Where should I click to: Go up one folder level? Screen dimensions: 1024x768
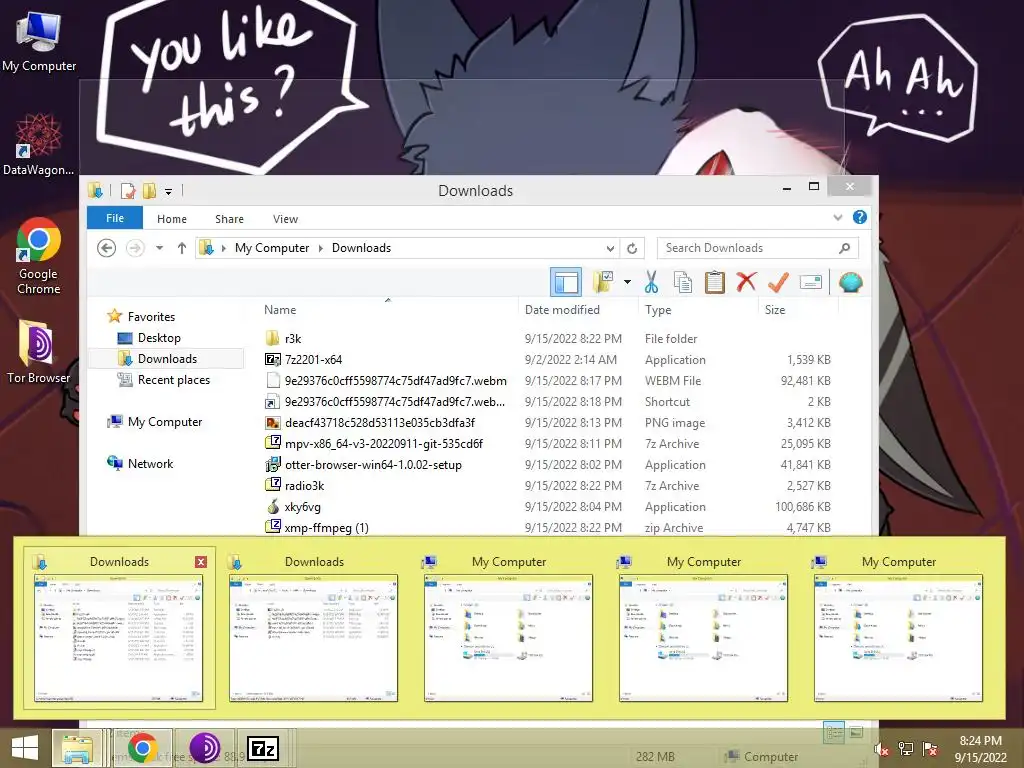click(x=182, y=248)
